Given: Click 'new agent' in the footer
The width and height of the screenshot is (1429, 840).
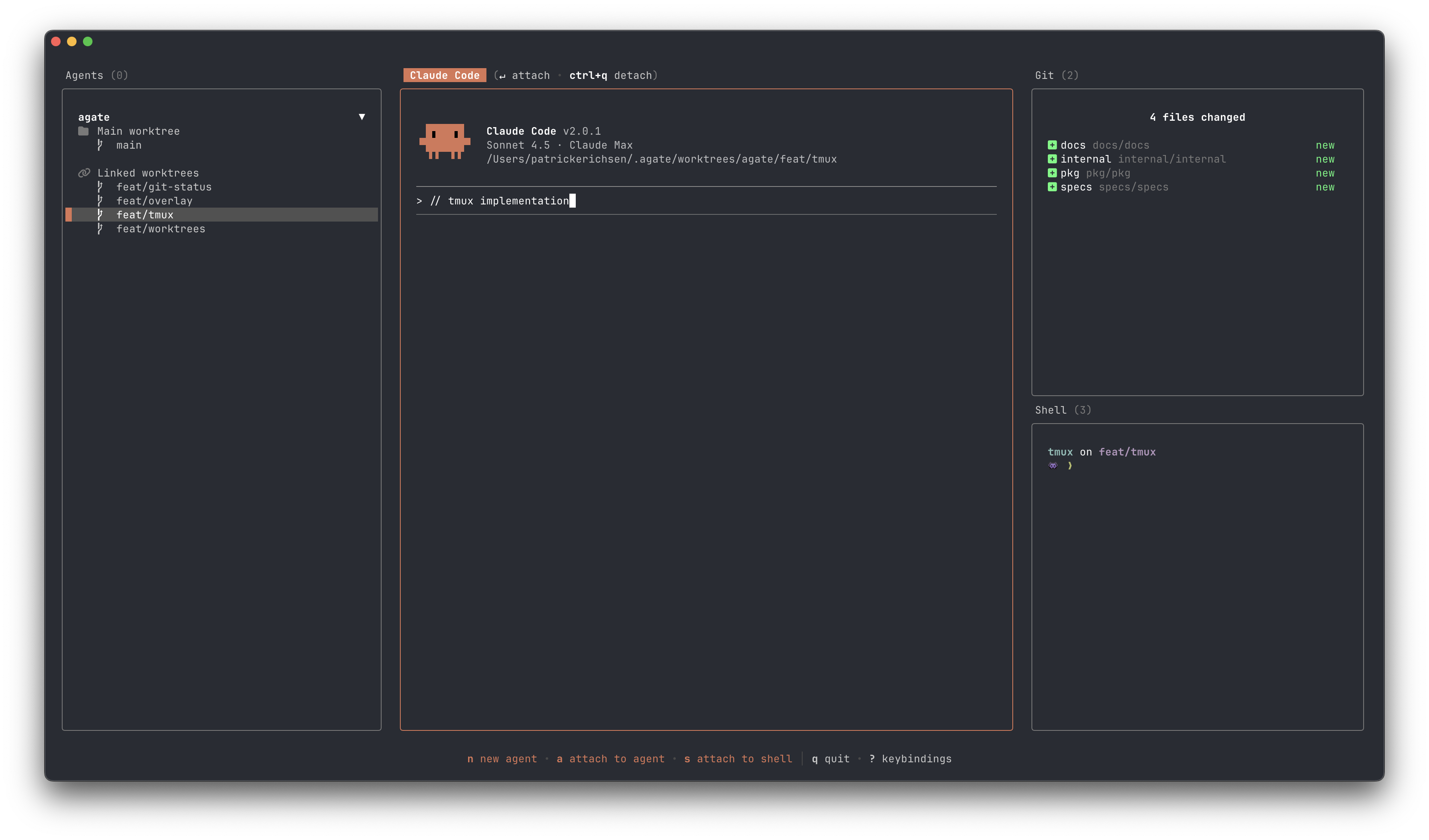Looking at the screenshot, I should pos(508,758).
